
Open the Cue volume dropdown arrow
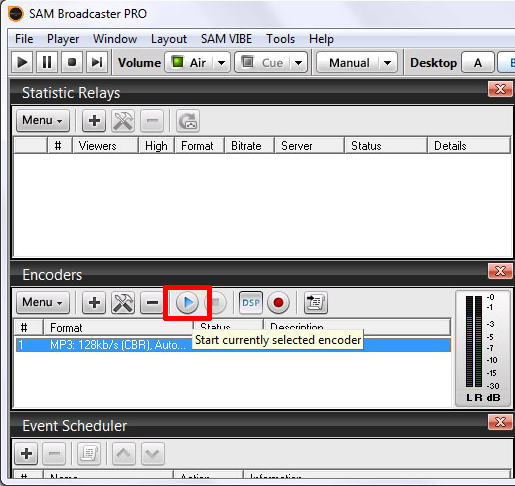tap(298, 63)
